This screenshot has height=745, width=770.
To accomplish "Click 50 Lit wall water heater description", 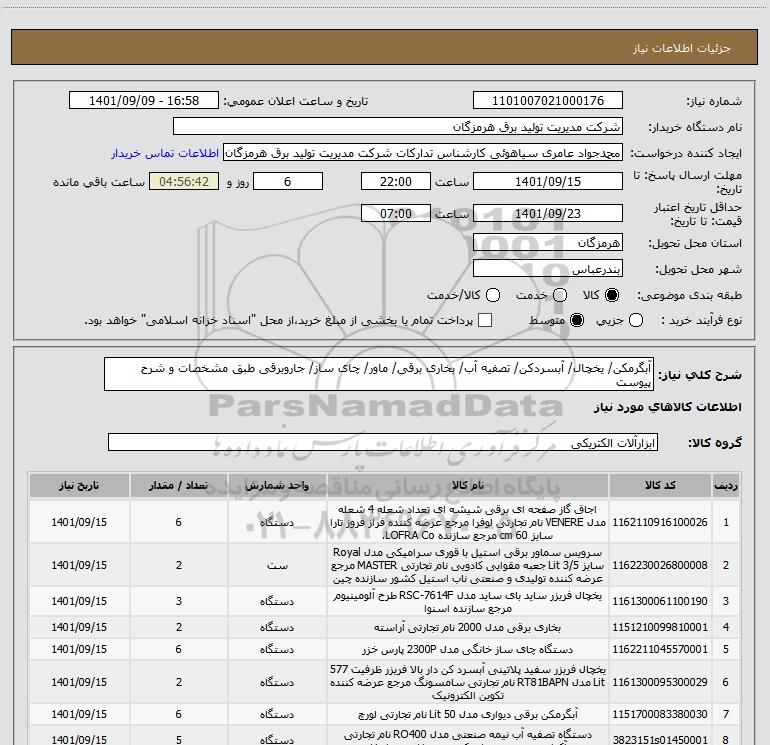I will pyautogui.click(x=468, y=714).
